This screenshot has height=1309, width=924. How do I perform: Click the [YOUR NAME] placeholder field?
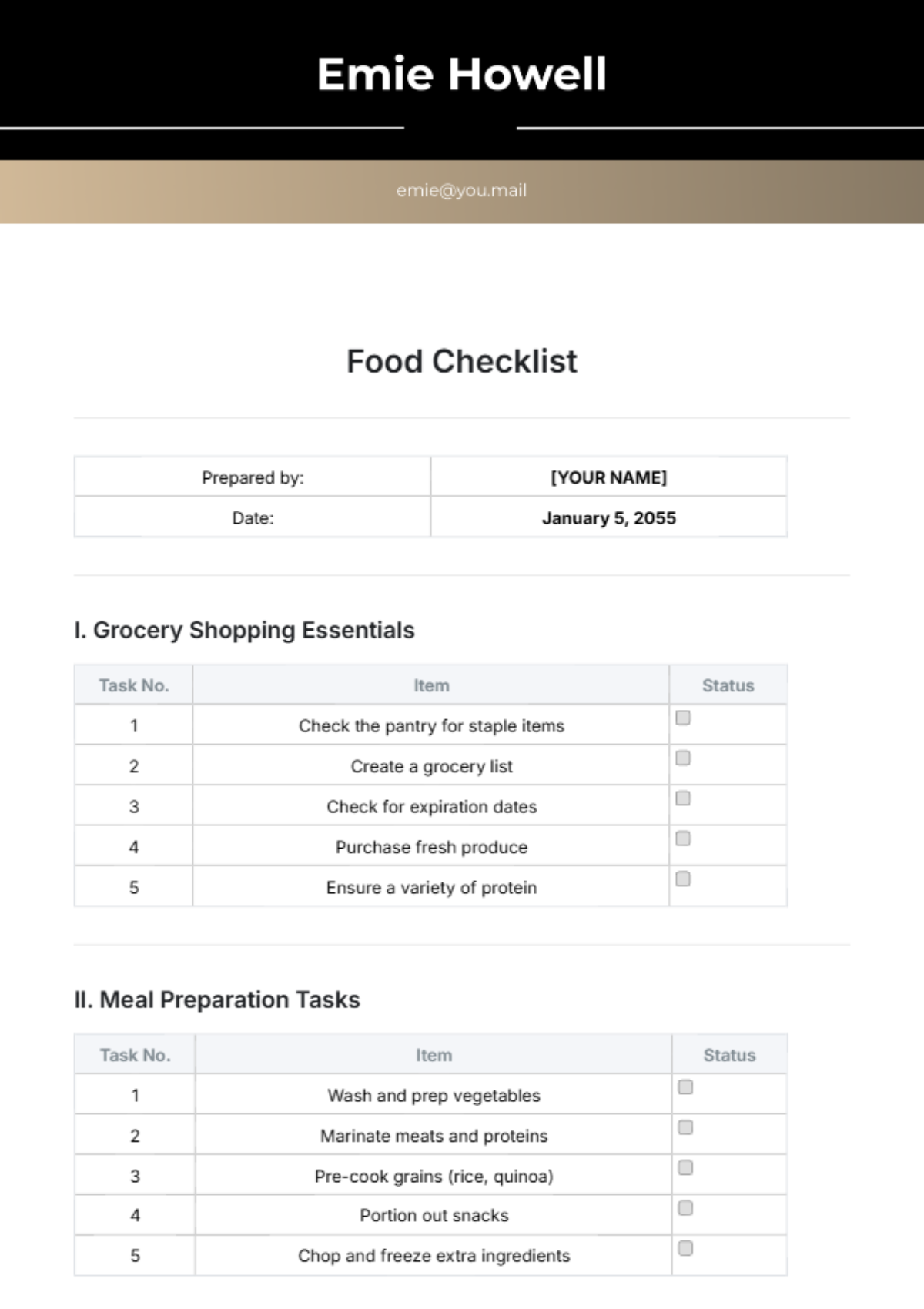[608, 477]
